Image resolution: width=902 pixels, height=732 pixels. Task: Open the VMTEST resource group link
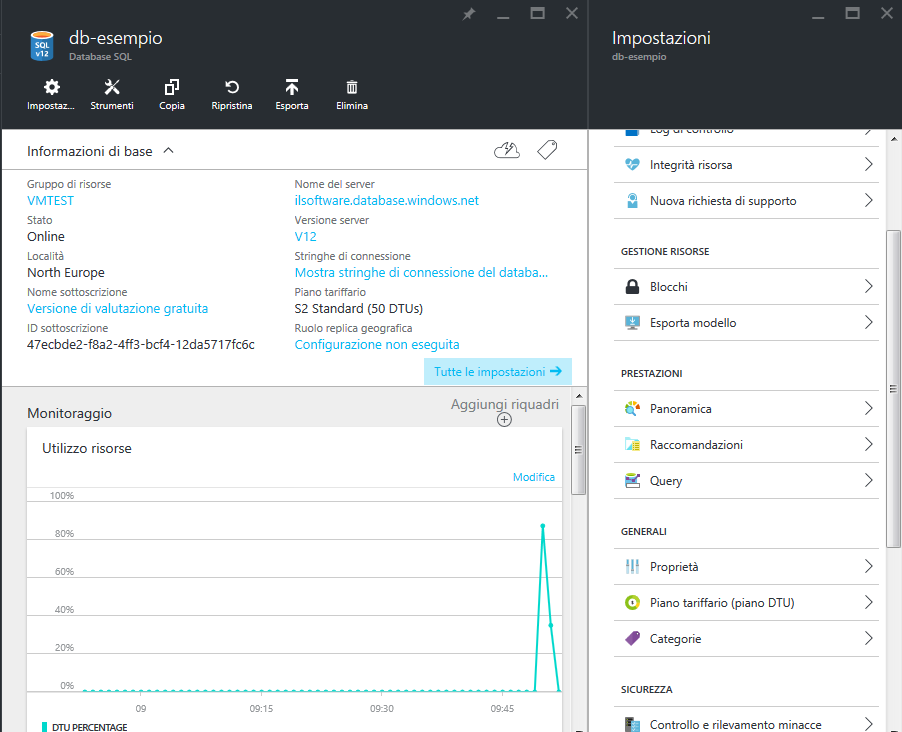[51, 201]
